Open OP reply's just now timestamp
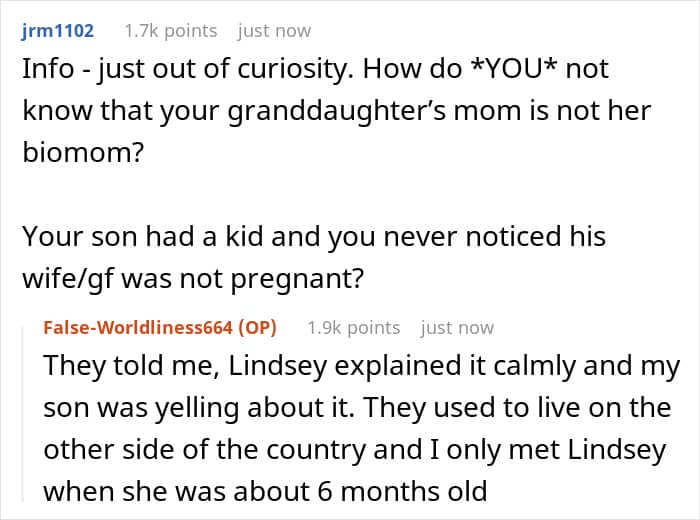This screenshot has width=700, height=520. click(457, 328)
